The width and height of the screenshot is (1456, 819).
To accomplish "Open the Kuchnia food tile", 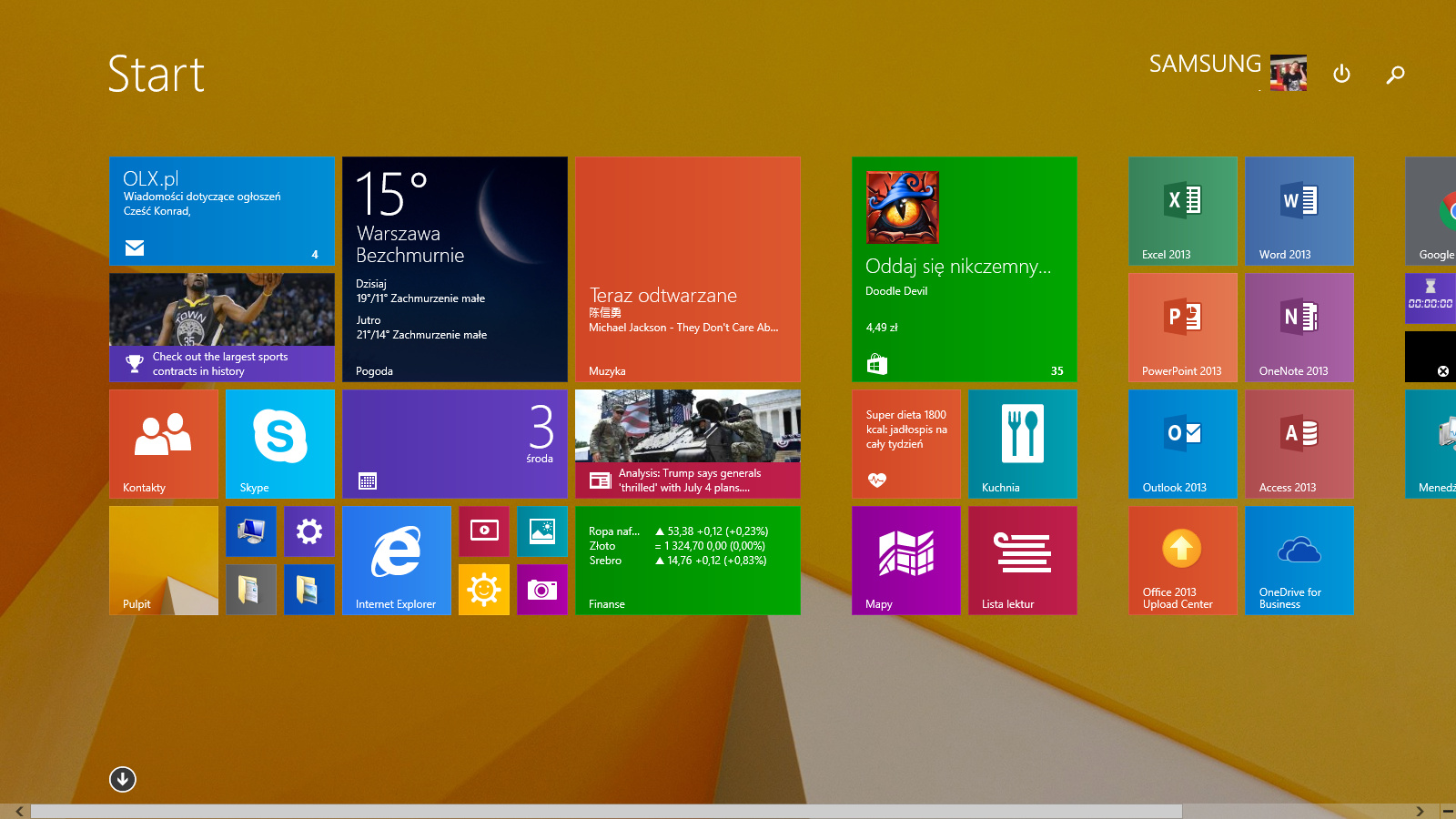I will coord(1023,444).
